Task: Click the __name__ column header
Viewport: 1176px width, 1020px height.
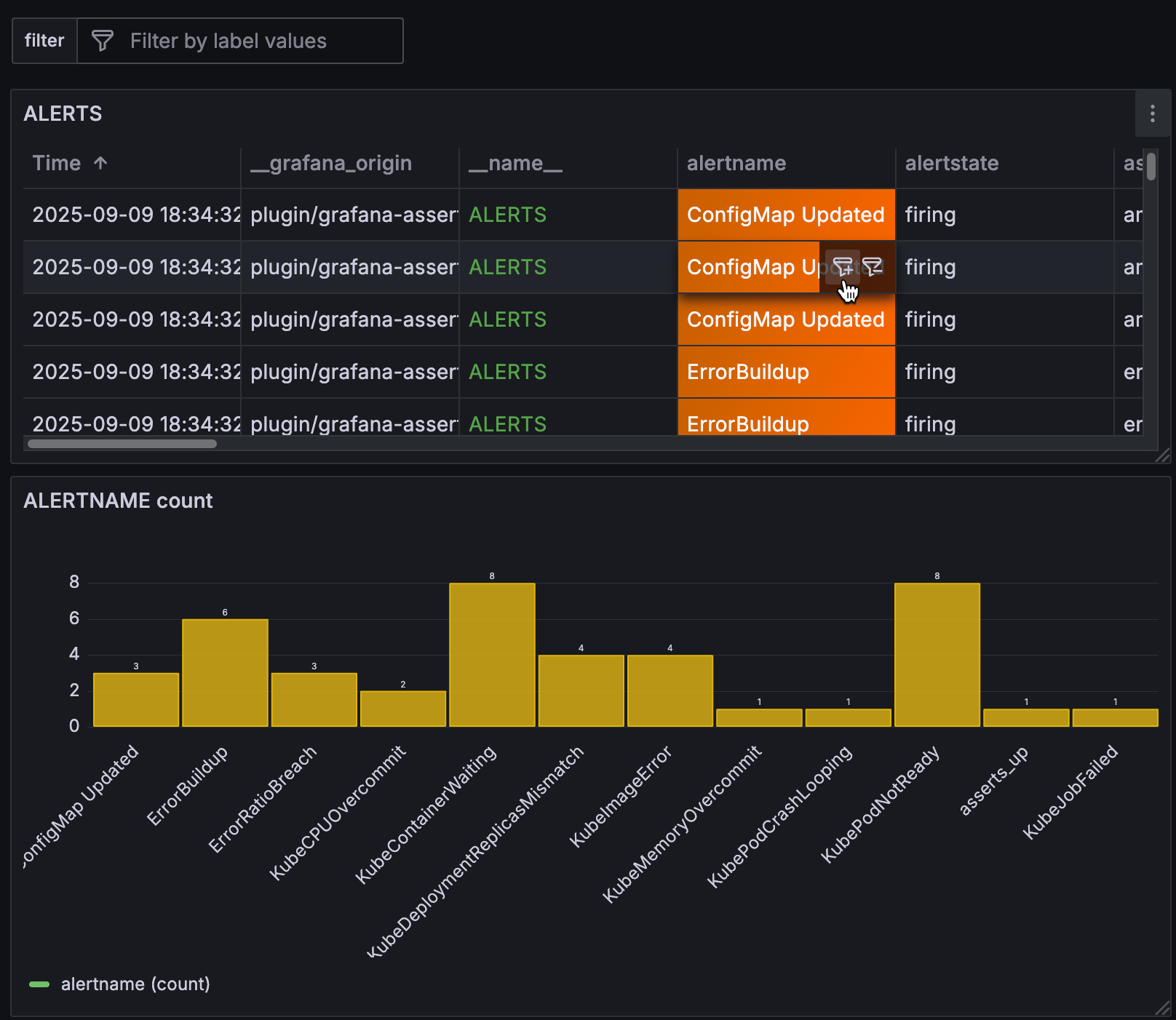Action: tap(515, 163)
